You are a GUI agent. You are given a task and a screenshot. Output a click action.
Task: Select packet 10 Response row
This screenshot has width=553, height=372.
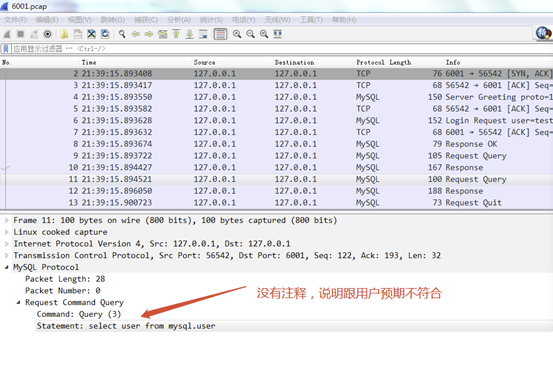[x=276, y=167]
